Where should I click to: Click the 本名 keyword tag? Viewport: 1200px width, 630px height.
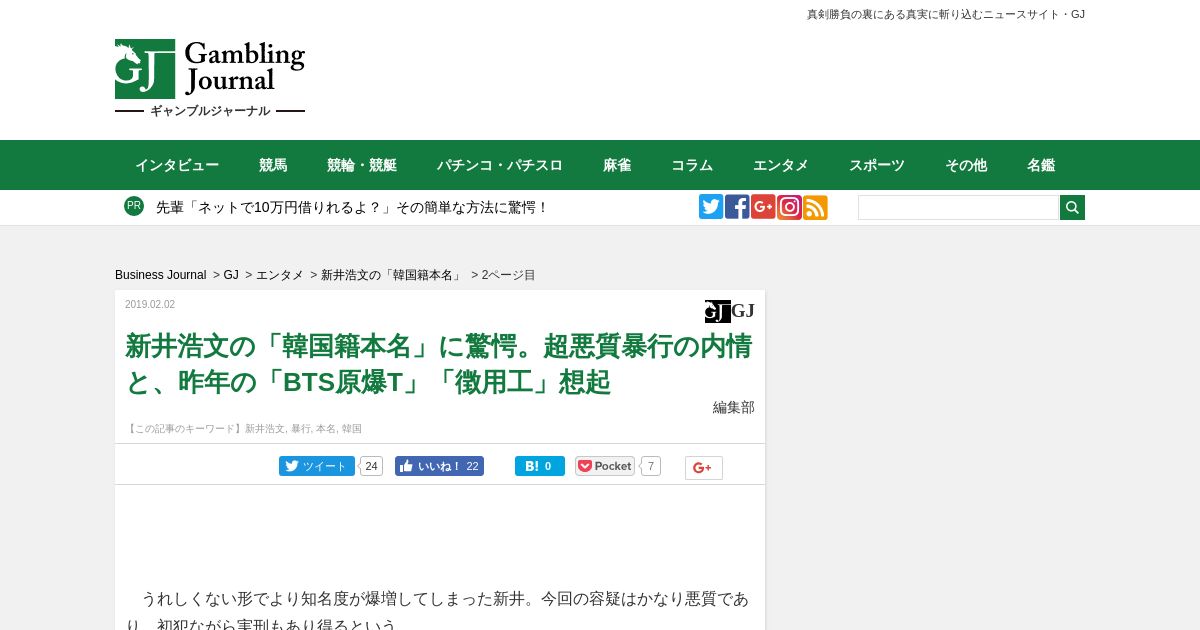tap(326, 429)
